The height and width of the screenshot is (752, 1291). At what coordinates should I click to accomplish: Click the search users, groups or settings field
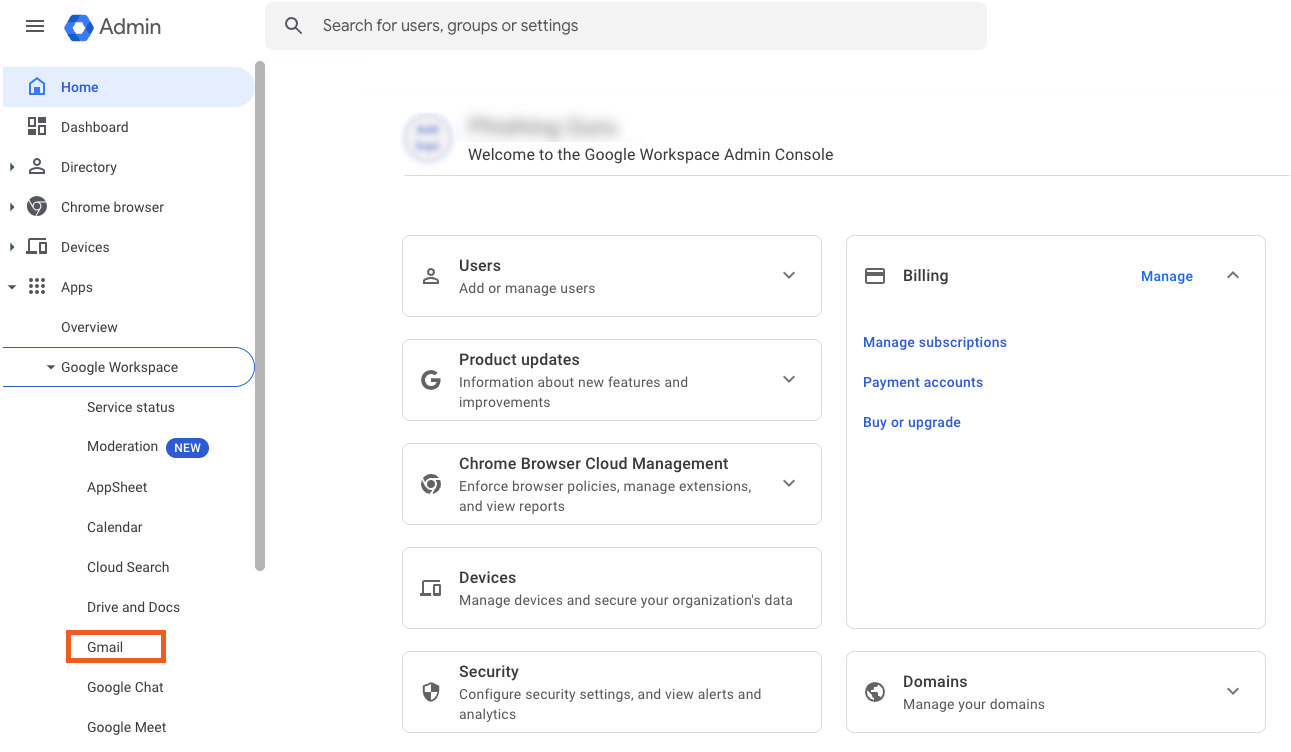click(x=626, y=26)
